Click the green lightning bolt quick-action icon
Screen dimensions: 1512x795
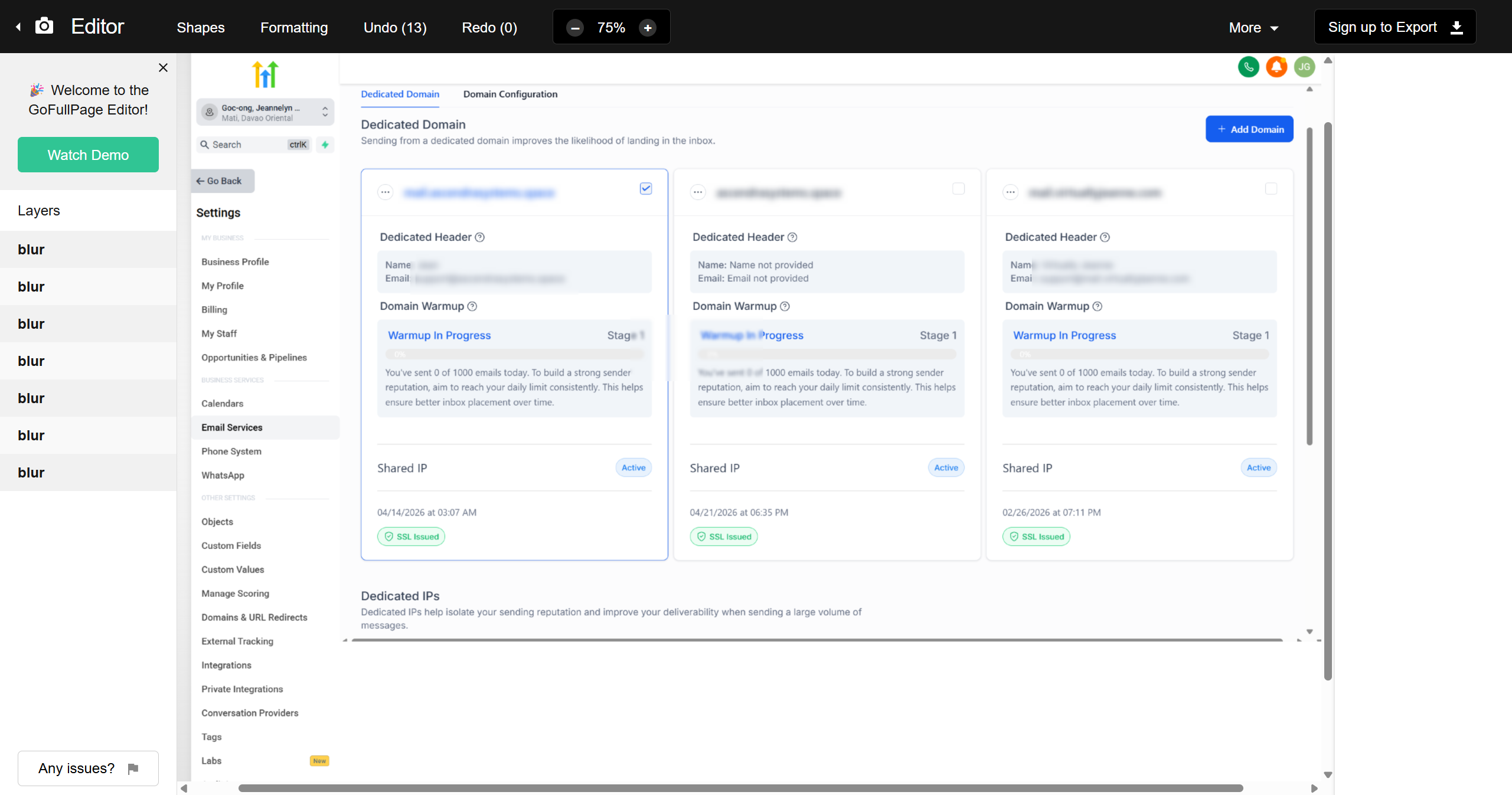(325, 145)
